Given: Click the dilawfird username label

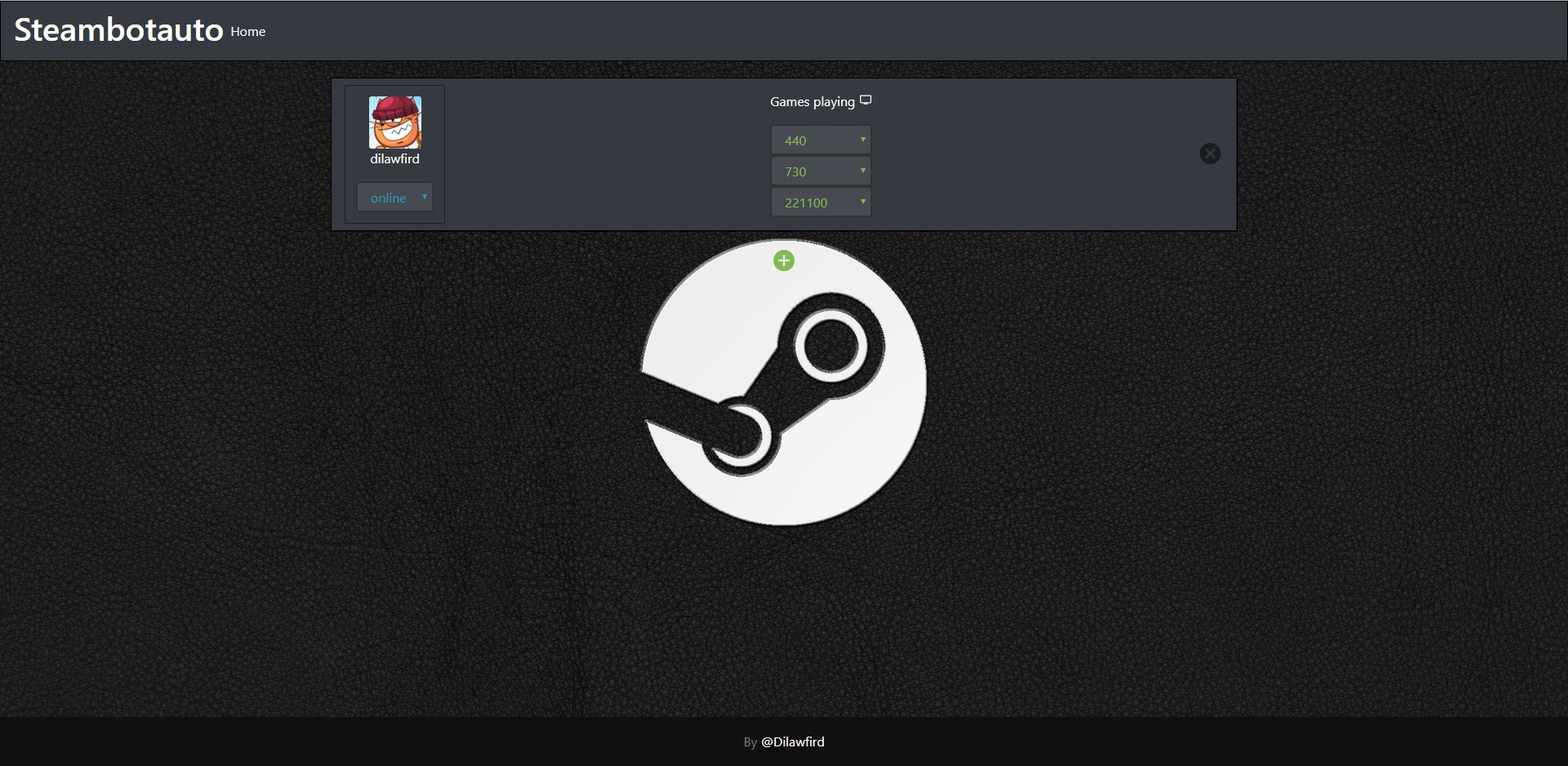Looking at the screenshot, I should click(x=394, y=159).
